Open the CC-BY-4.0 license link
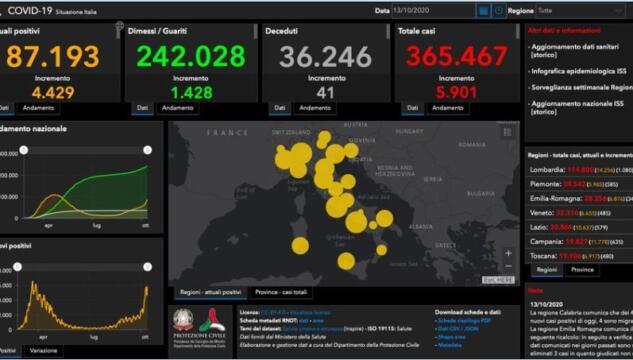Viewport: 633px width, 360px height. [273, 313]
